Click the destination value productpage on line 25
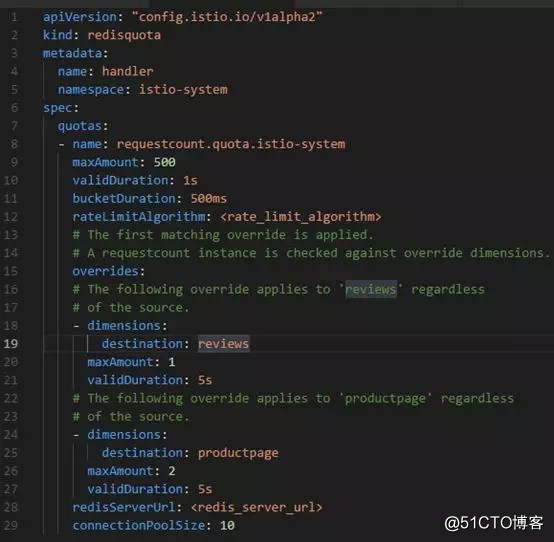 (238, 453)
